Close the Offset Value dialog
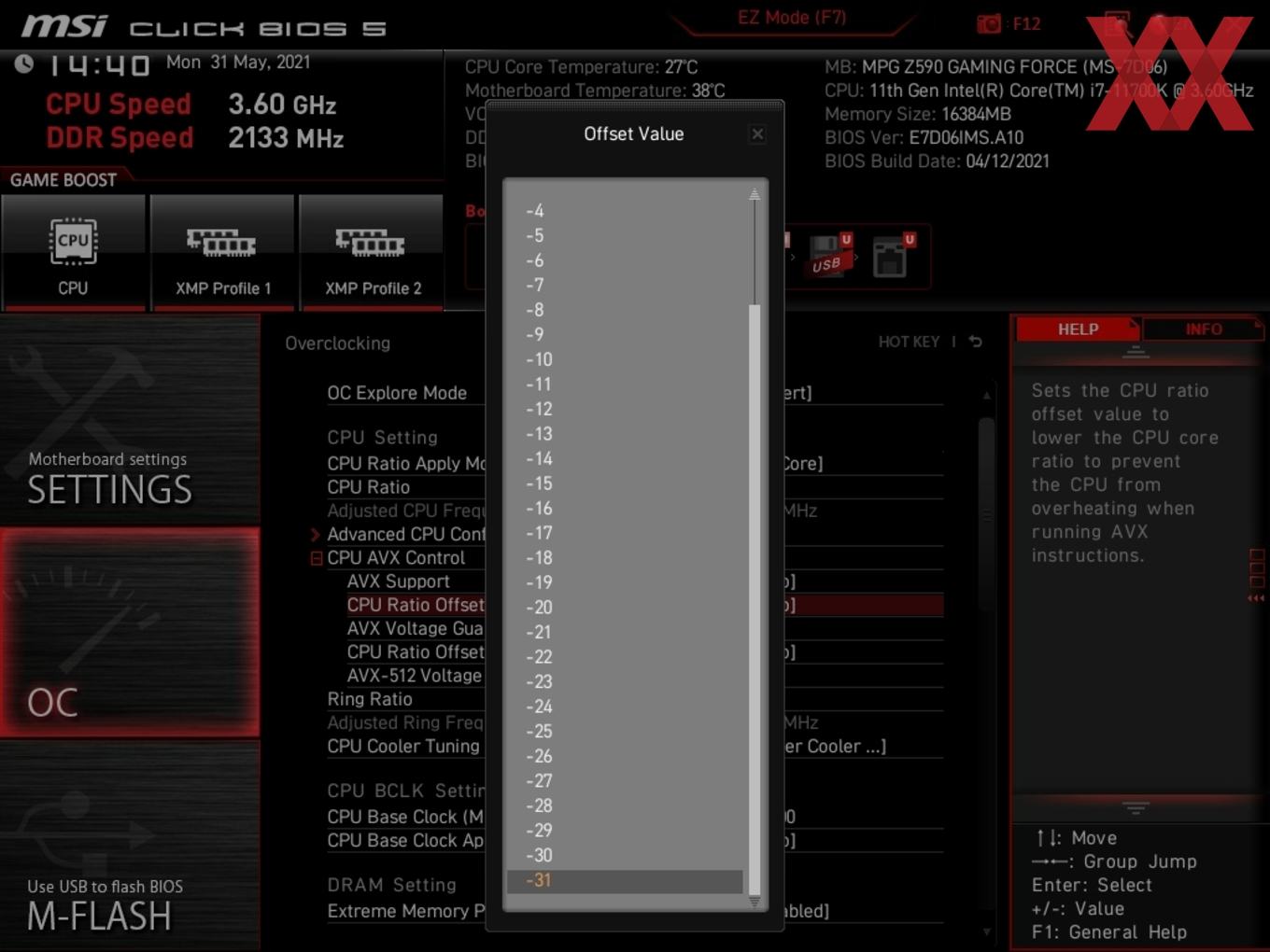 click(x=757, y=134)
